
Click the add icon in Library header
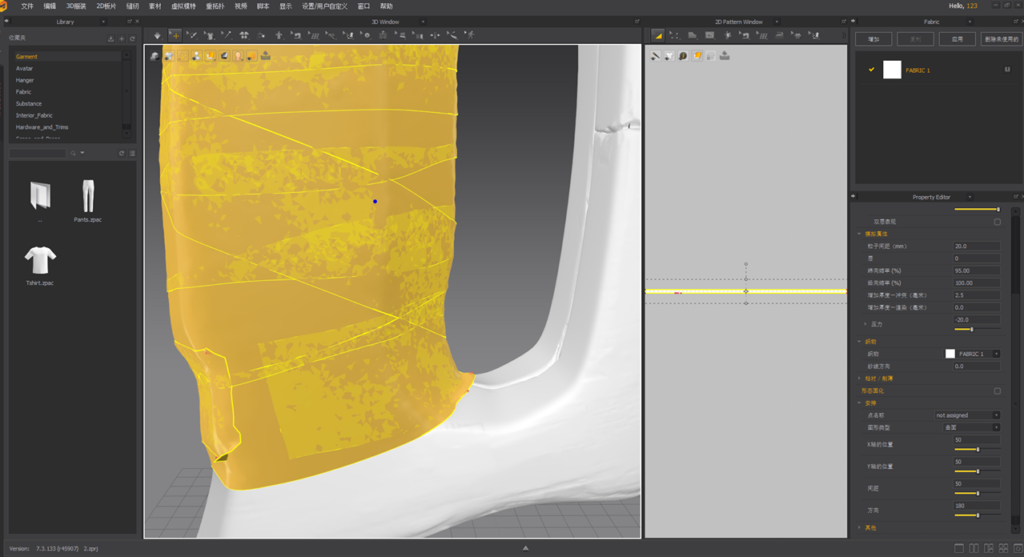click(x=121, y=38)
